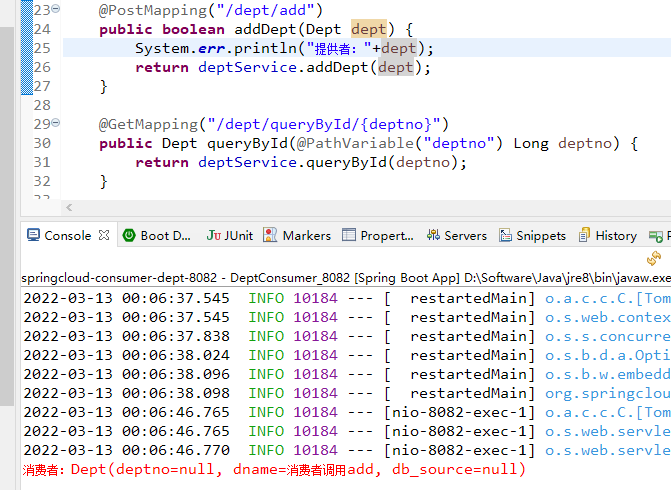Click the addDept method name on line 24
Screen dimensions: 671x490
click(265, 30)
